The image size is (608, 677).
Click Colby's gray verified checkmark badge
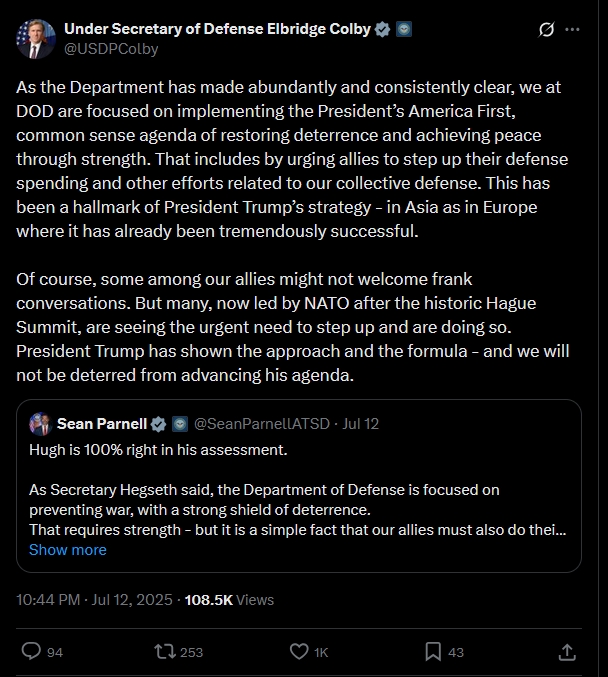(382, 29)
